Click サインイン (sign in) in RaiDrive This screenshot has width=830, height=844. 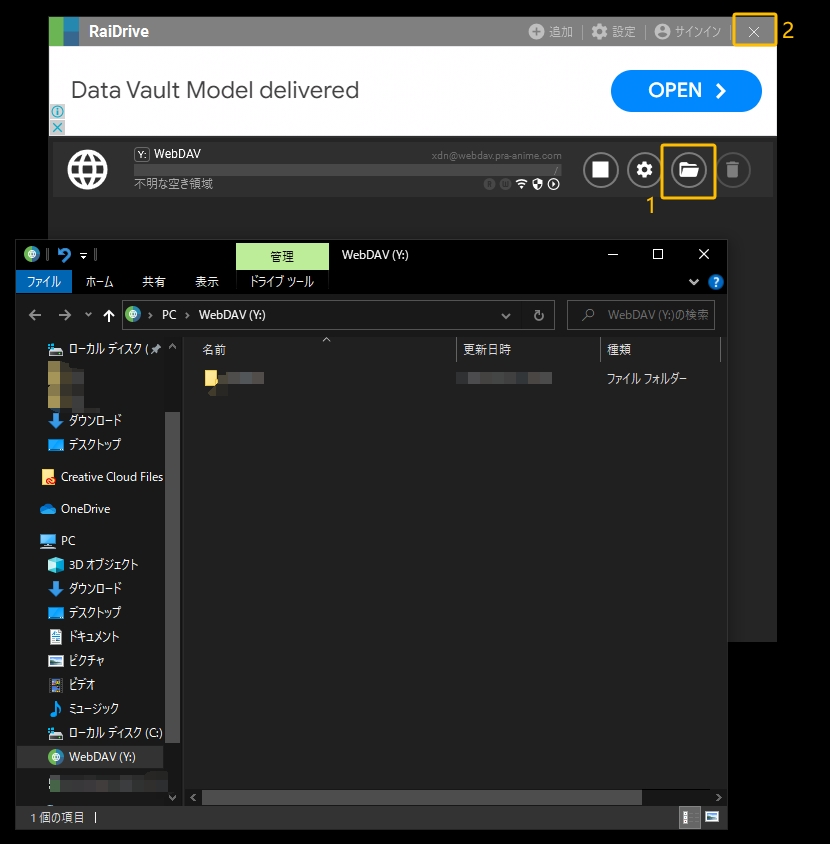tap(688, 32)
